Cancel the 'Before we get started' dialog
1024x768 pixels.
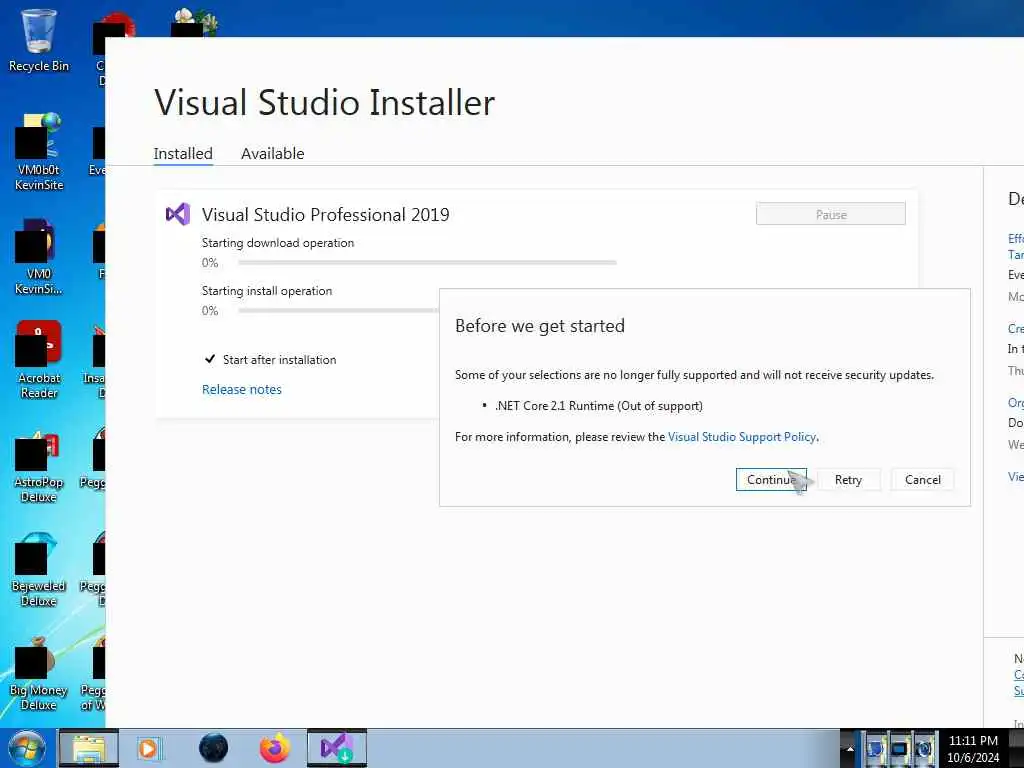pyautogui.click(x=922, y=479)
